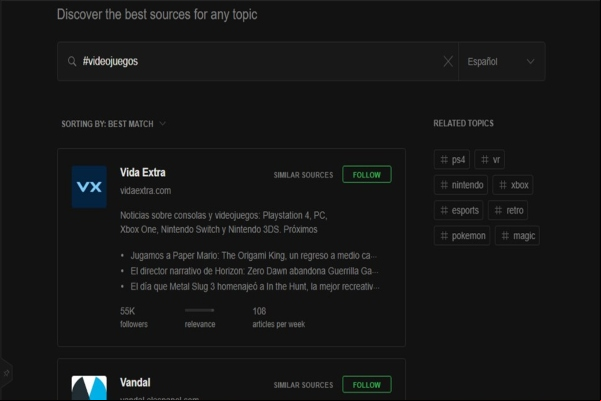The height and width of the screenshot is (401, 601).
Task: Open the Español language dropdown
Action: (x=502, y=61)
